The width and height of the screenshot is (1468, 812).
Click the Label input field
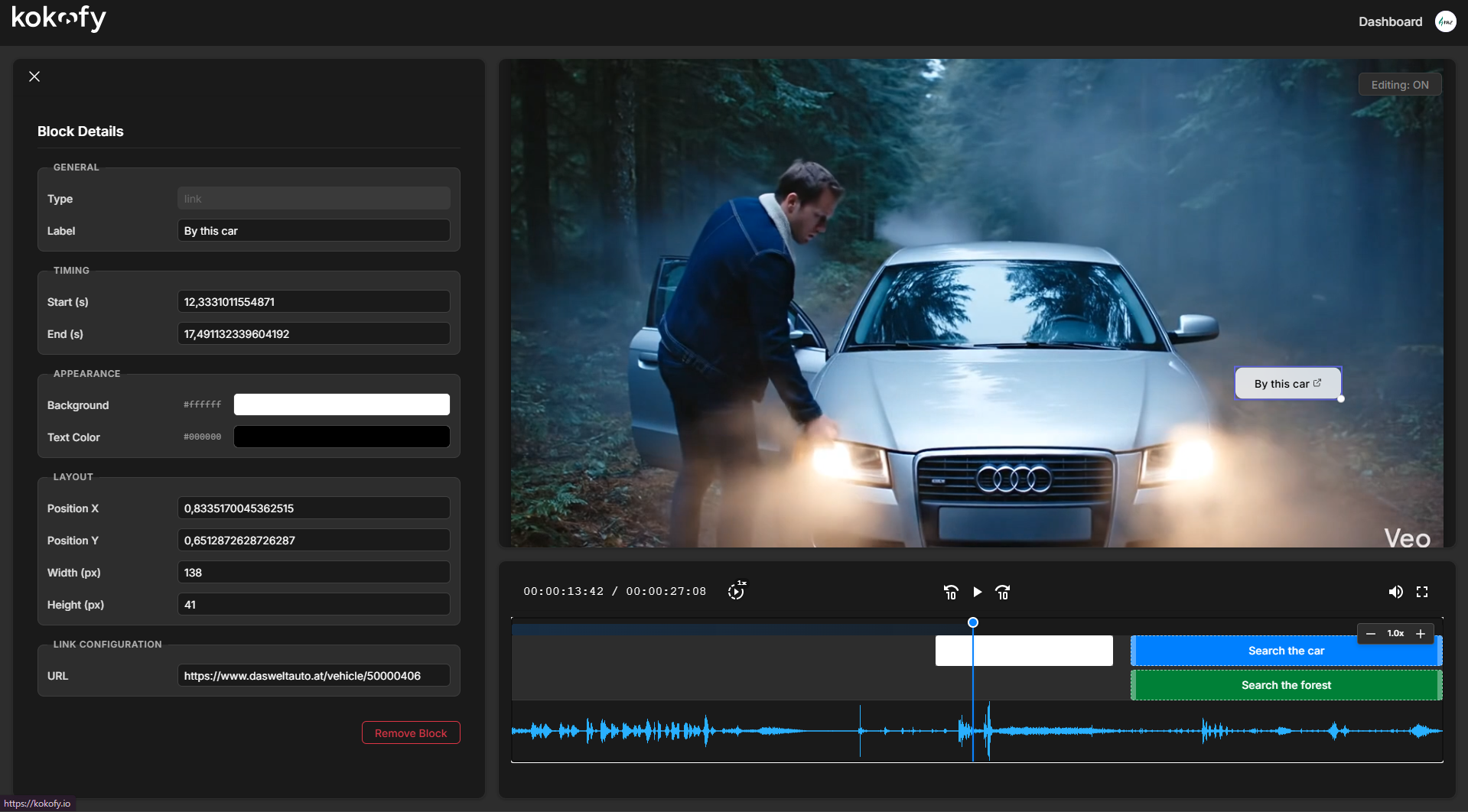[314, 231]
